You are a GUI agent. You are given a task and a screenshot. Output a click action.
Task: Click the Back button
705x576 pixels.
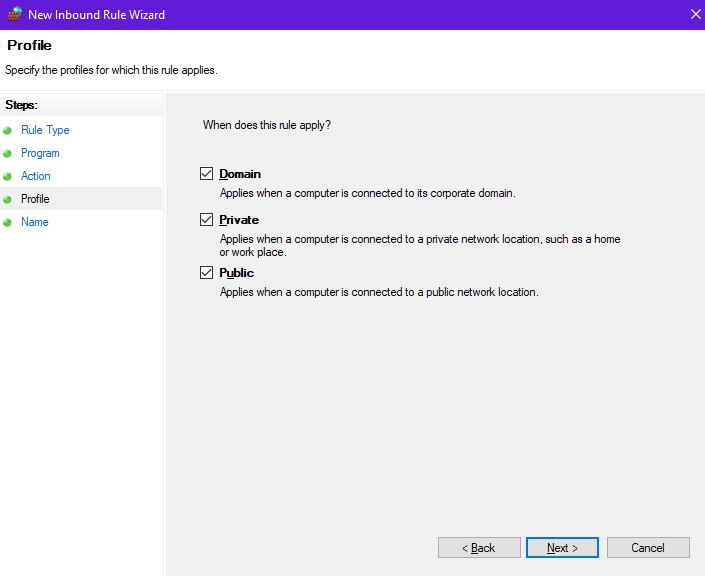(479, 548)
